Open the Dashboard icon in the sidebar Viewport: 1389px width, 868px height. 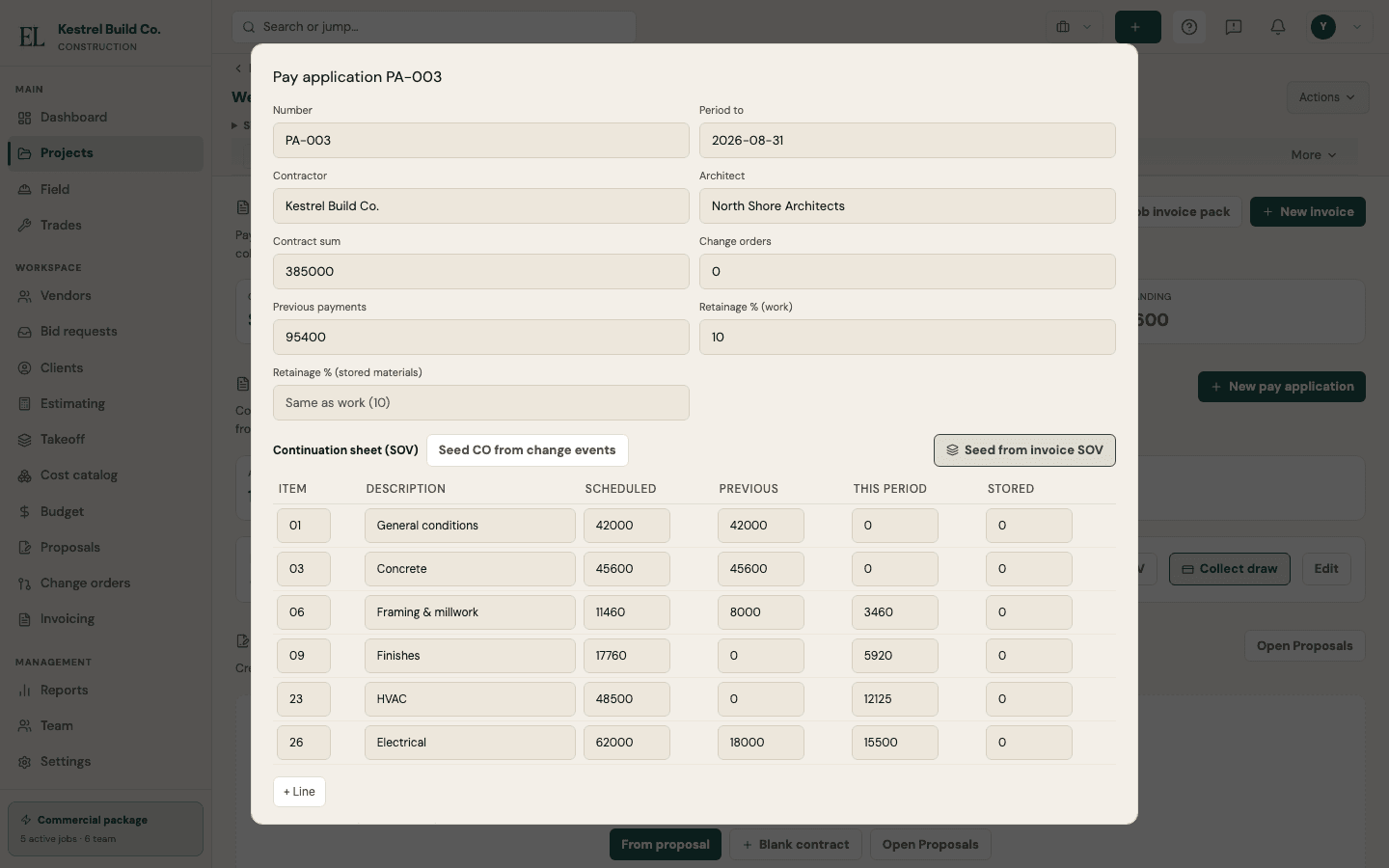click(x=24, y=118)
